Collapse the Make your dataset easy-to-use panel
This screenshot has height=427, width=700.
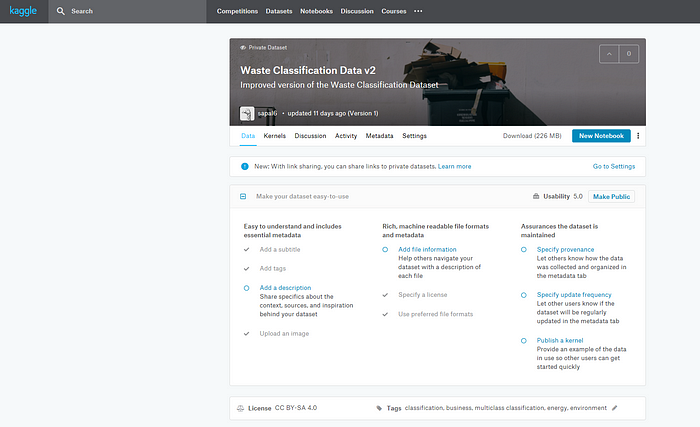243,197
